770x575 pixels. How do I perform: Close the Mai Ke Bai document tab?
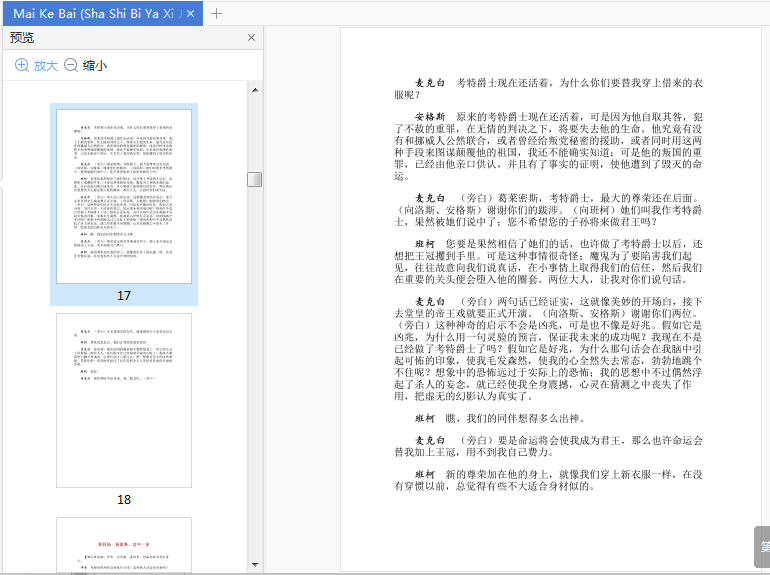click(191, 14)
